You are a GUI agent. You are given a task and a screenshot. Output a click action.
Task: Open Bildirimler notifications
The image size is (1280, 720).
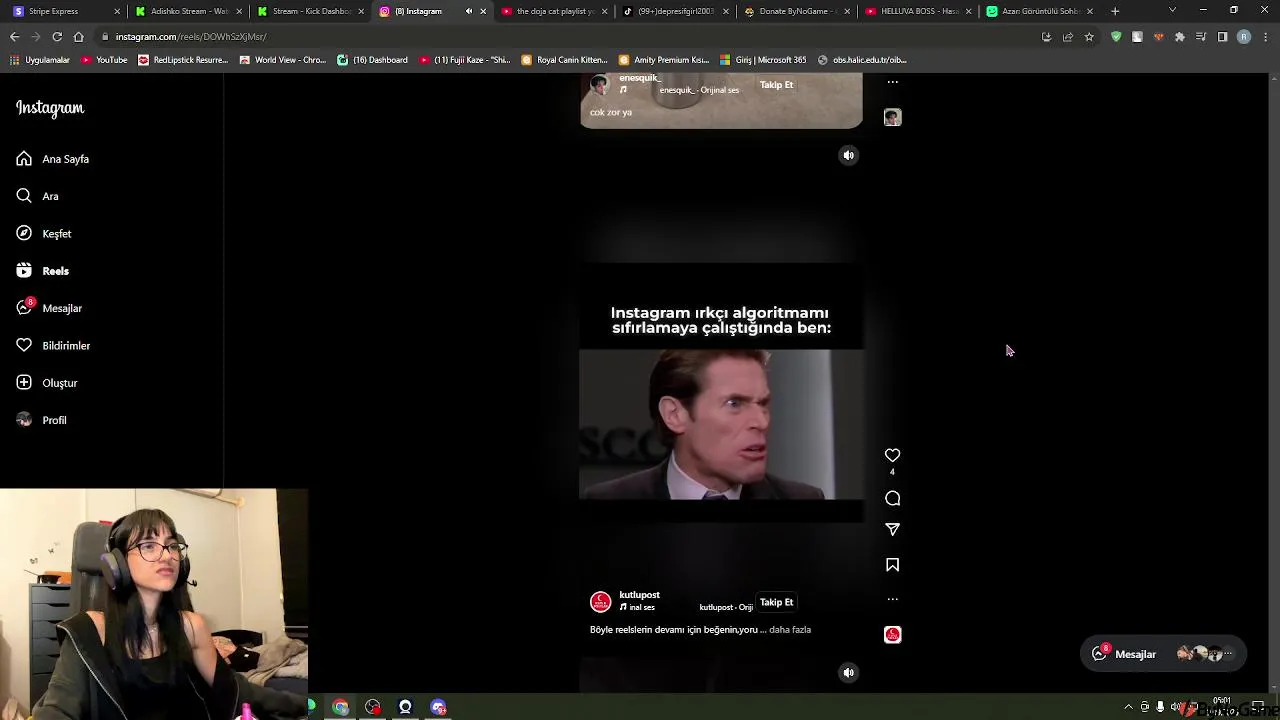tap(53, 345)
